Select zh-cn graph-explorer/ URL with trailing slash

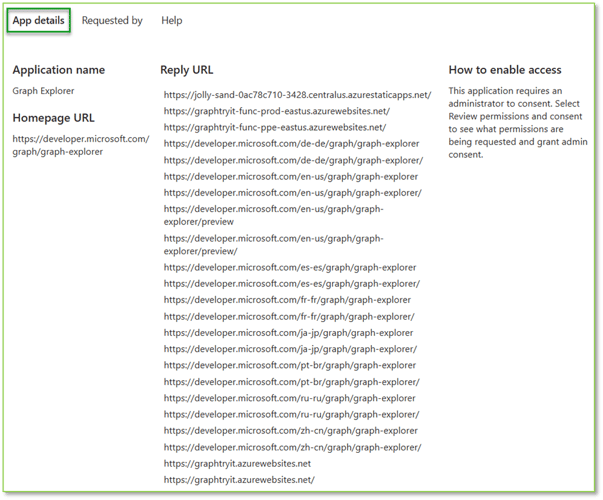point(292,447)
